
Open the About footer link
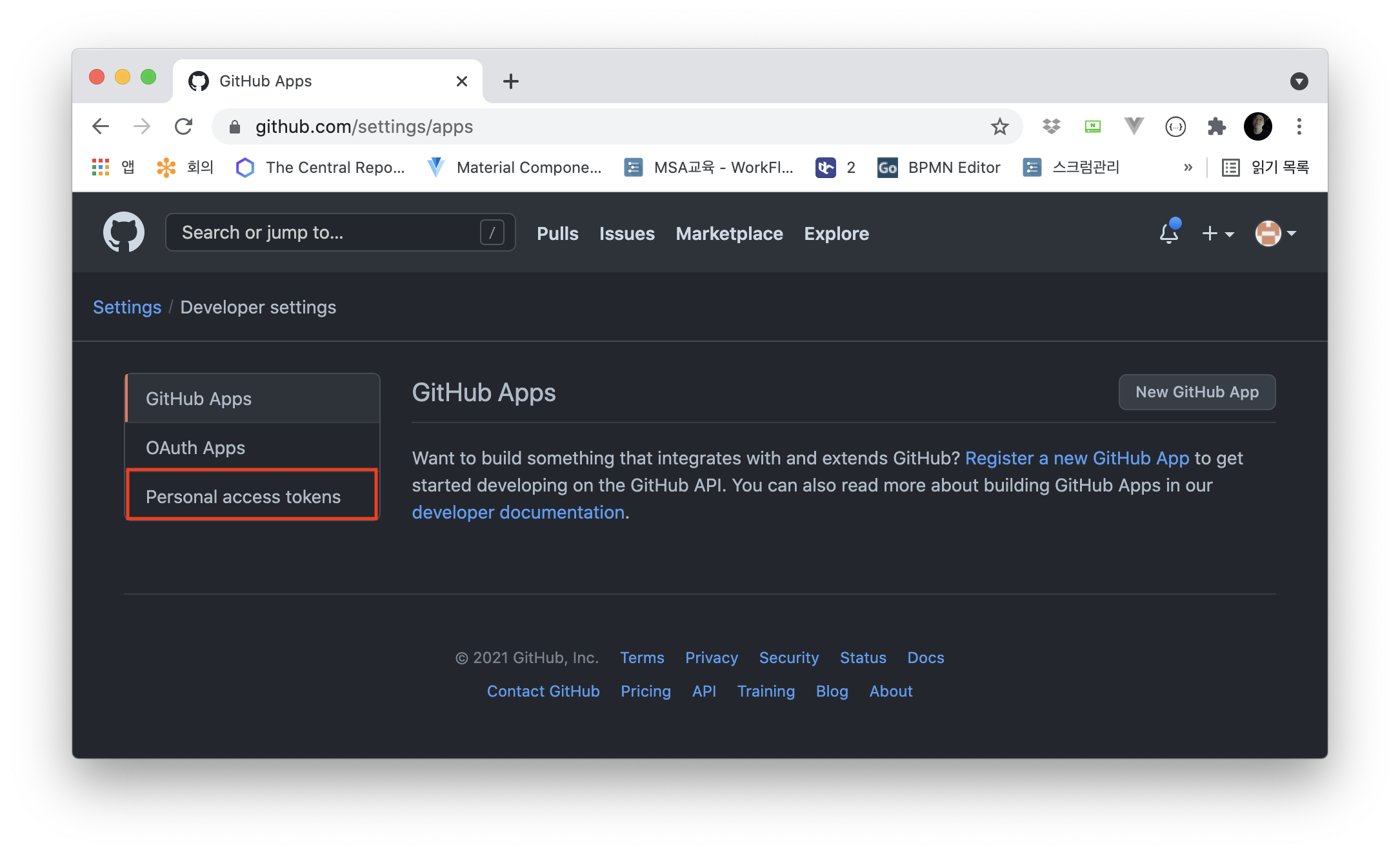[891, 691]
